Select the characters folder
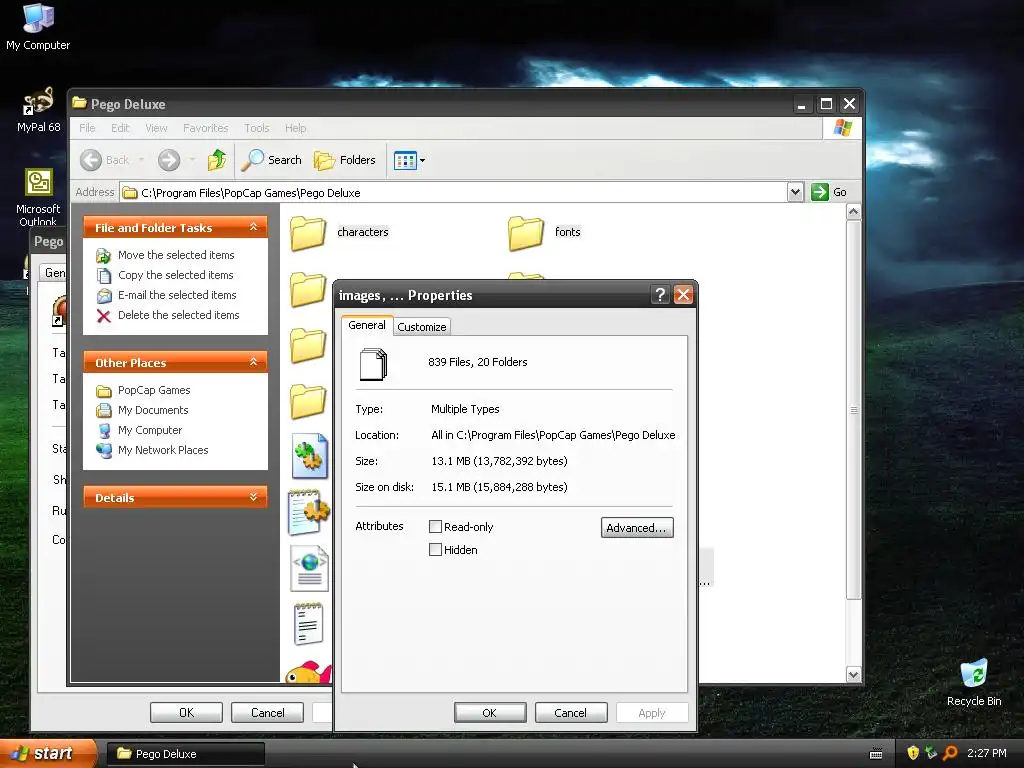 pos(340,232)
